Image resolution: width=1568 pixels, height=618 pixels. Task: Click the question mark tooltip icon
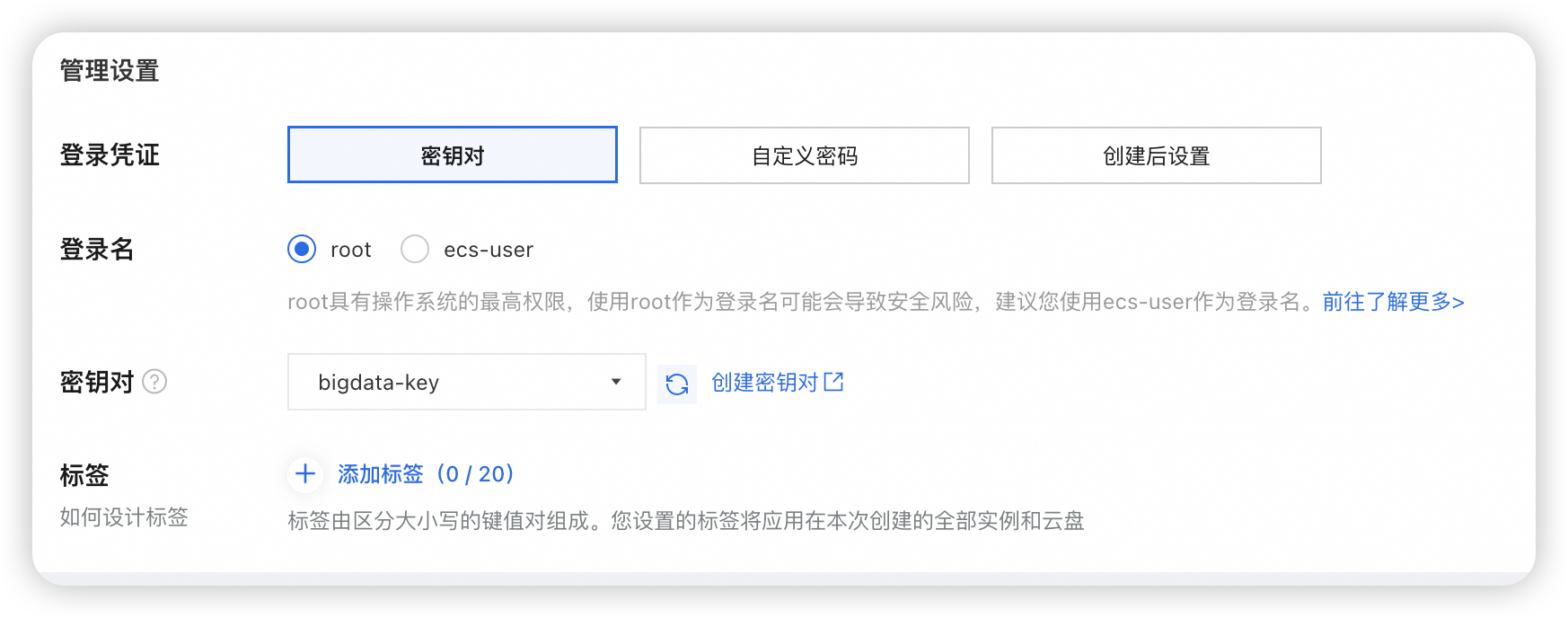(x=154, y=382)
